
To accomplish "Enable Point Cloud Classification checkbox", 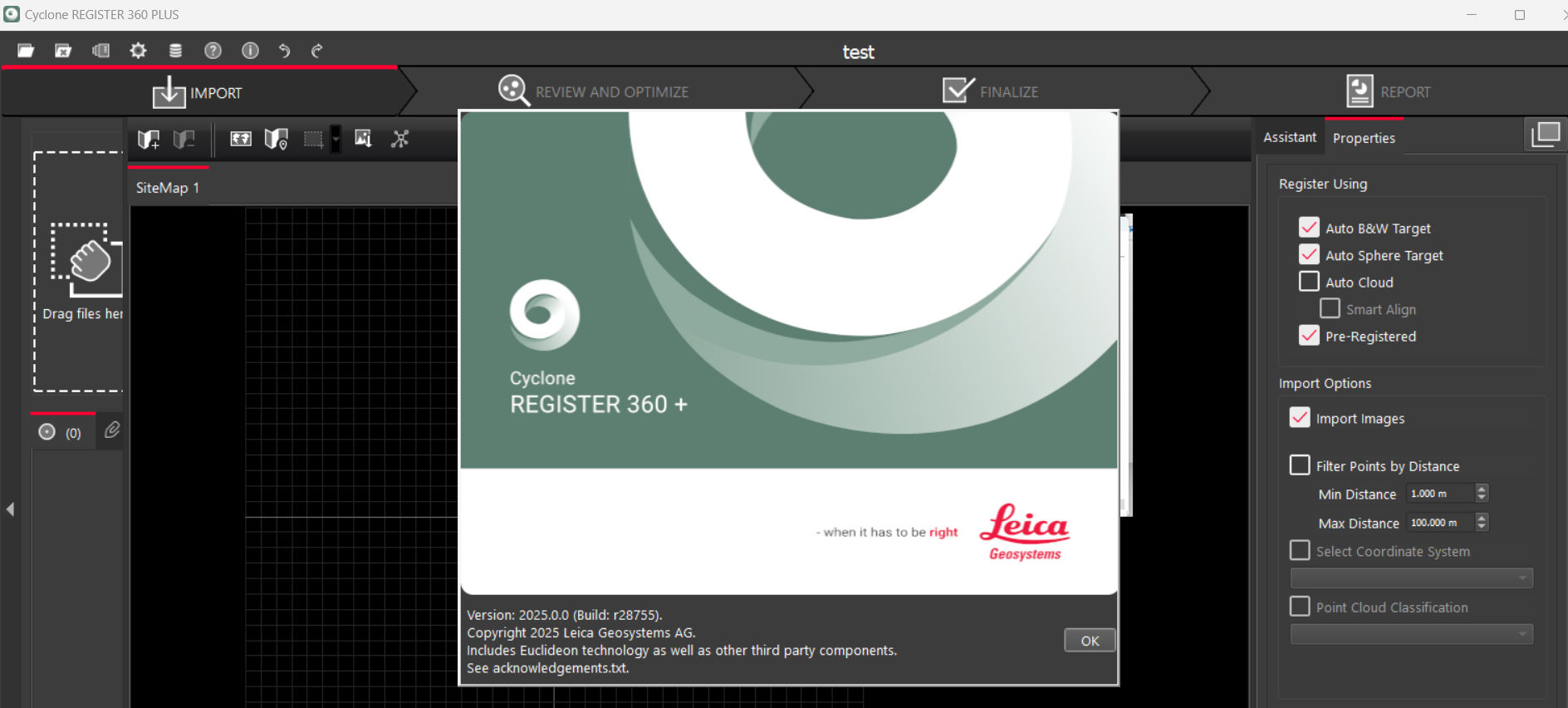I will coord(1300,607).
